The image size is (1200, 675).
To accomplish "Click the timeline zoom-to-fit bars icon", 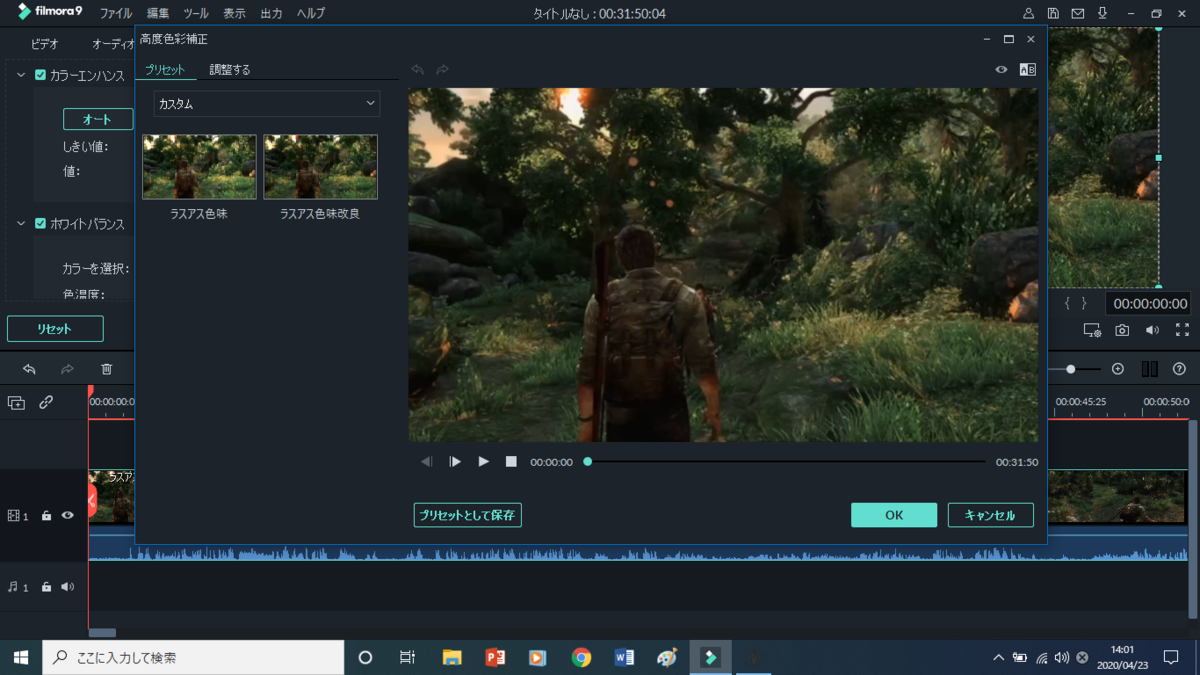I will [x=1149, y=369].
